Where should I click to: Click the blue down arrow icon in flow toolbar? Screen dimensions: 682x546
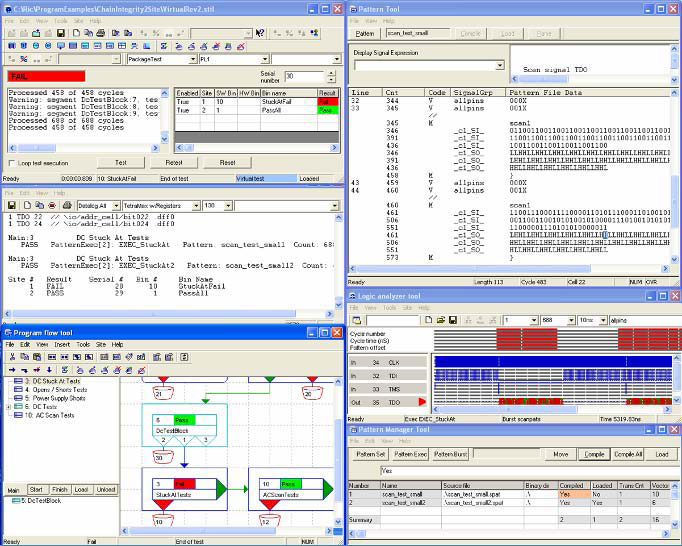point(51,369)
